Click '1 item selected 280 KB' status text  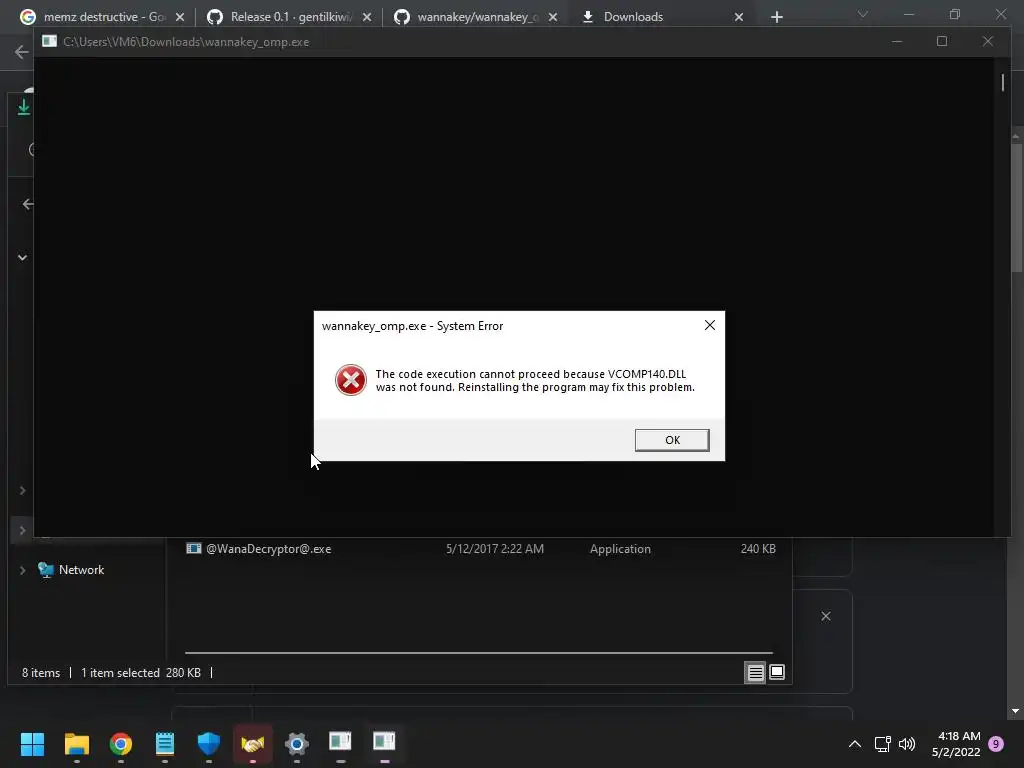tap(140, 673)
